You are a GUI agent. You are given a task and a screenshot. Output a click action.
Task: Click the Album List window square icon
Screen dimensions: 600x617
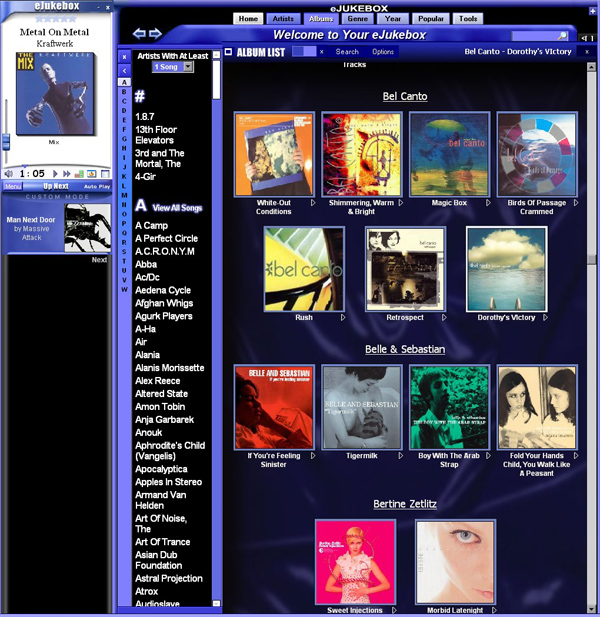(x=228, y=52)
